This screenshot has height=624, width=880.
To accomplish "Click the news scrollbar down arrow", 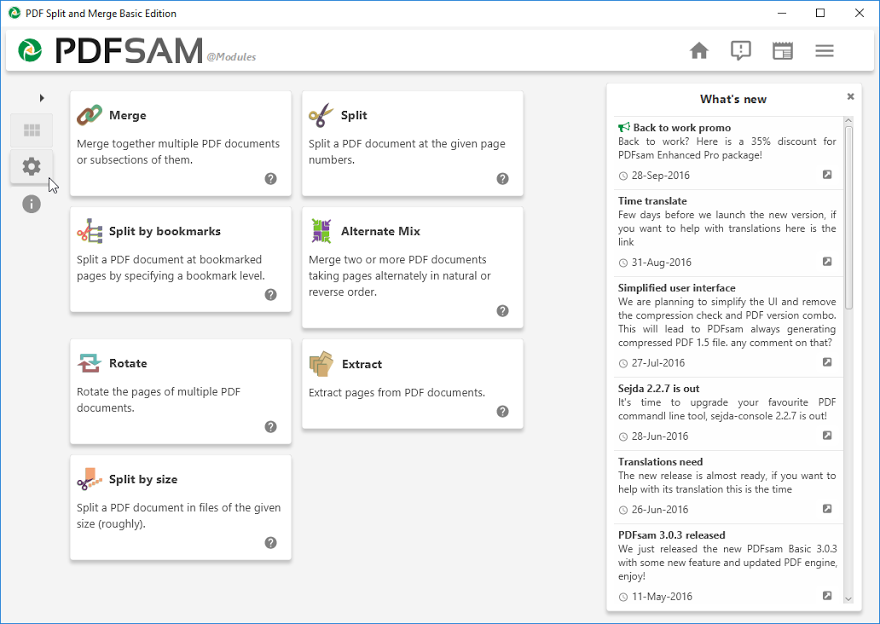I will click(x=848, y=599).
